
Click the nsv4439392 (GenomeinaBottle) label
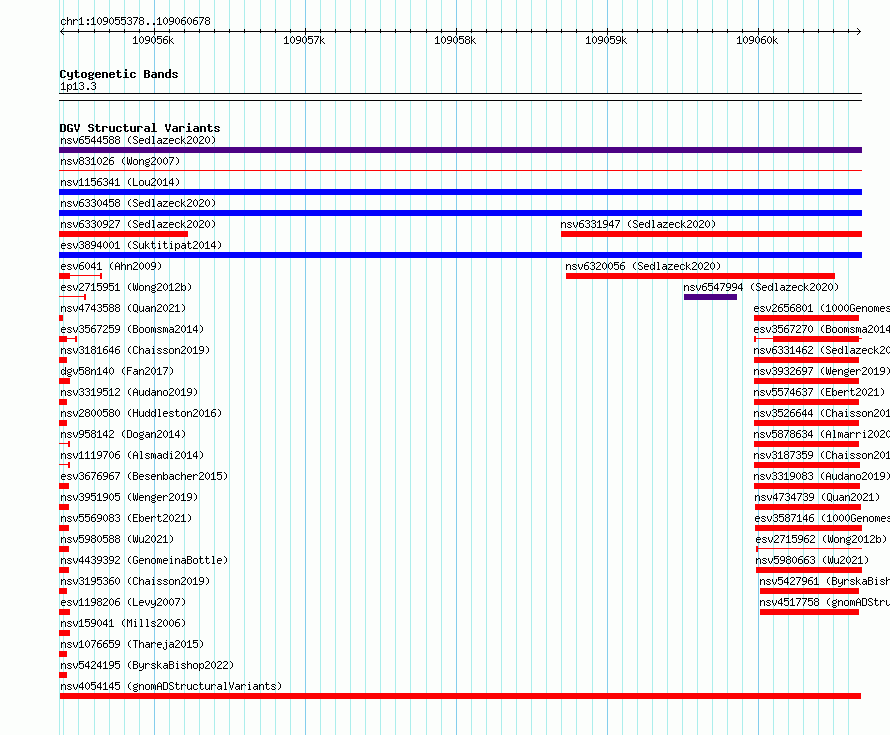coord(144,560)
